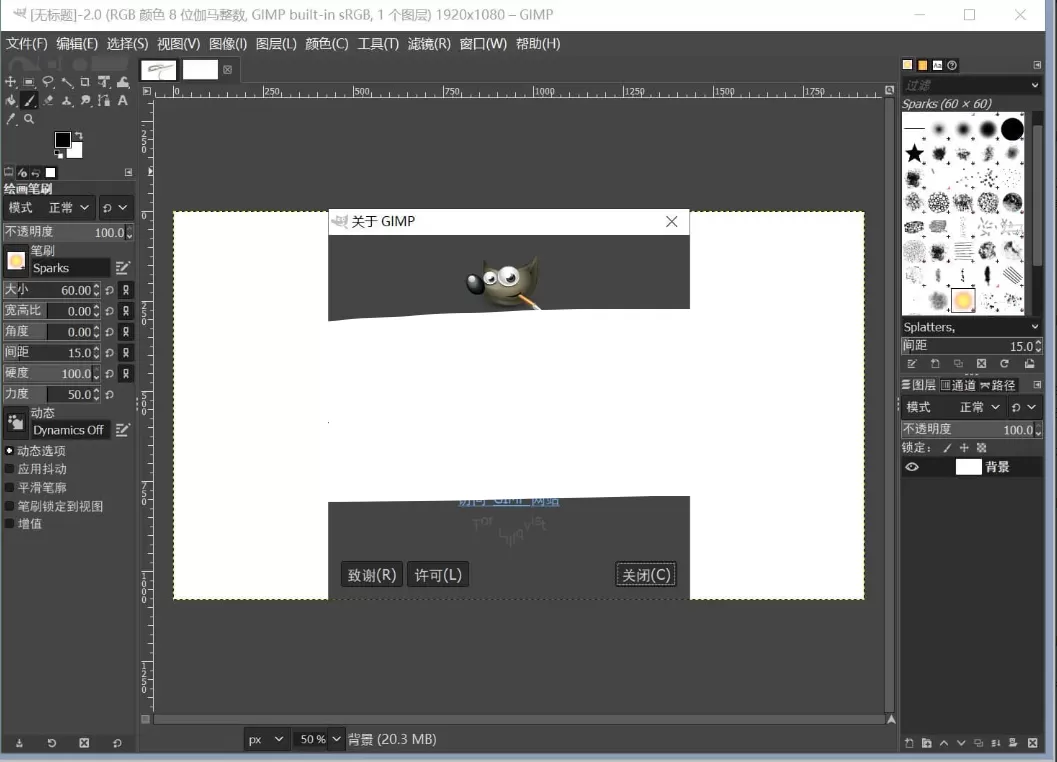Select the Bucket Fill tool

pos(10,100)
